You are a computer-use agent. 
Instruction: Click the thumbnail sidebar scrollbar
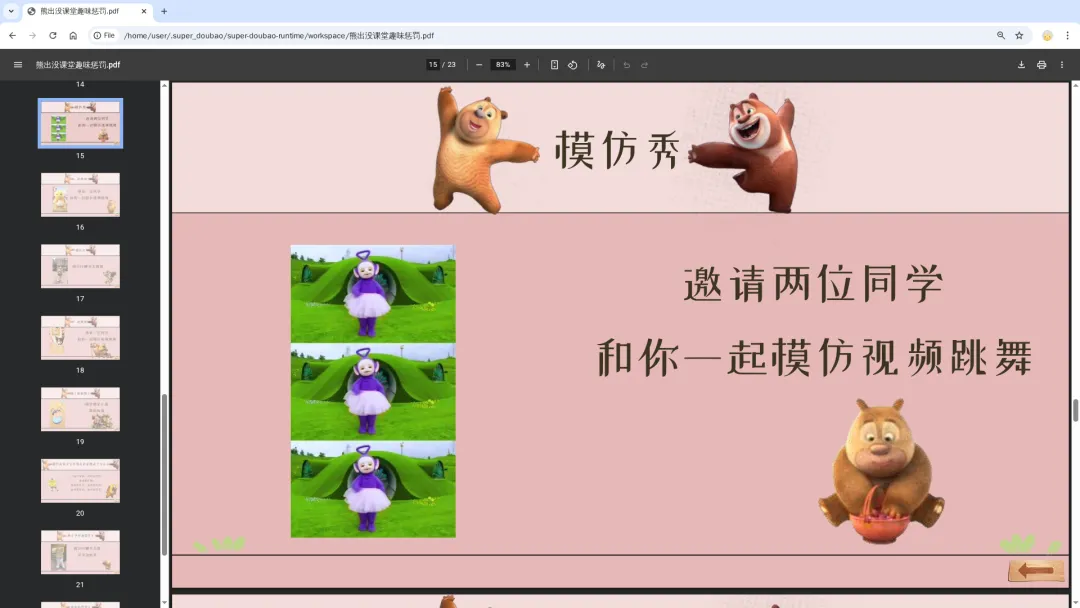tap(164, 475)
